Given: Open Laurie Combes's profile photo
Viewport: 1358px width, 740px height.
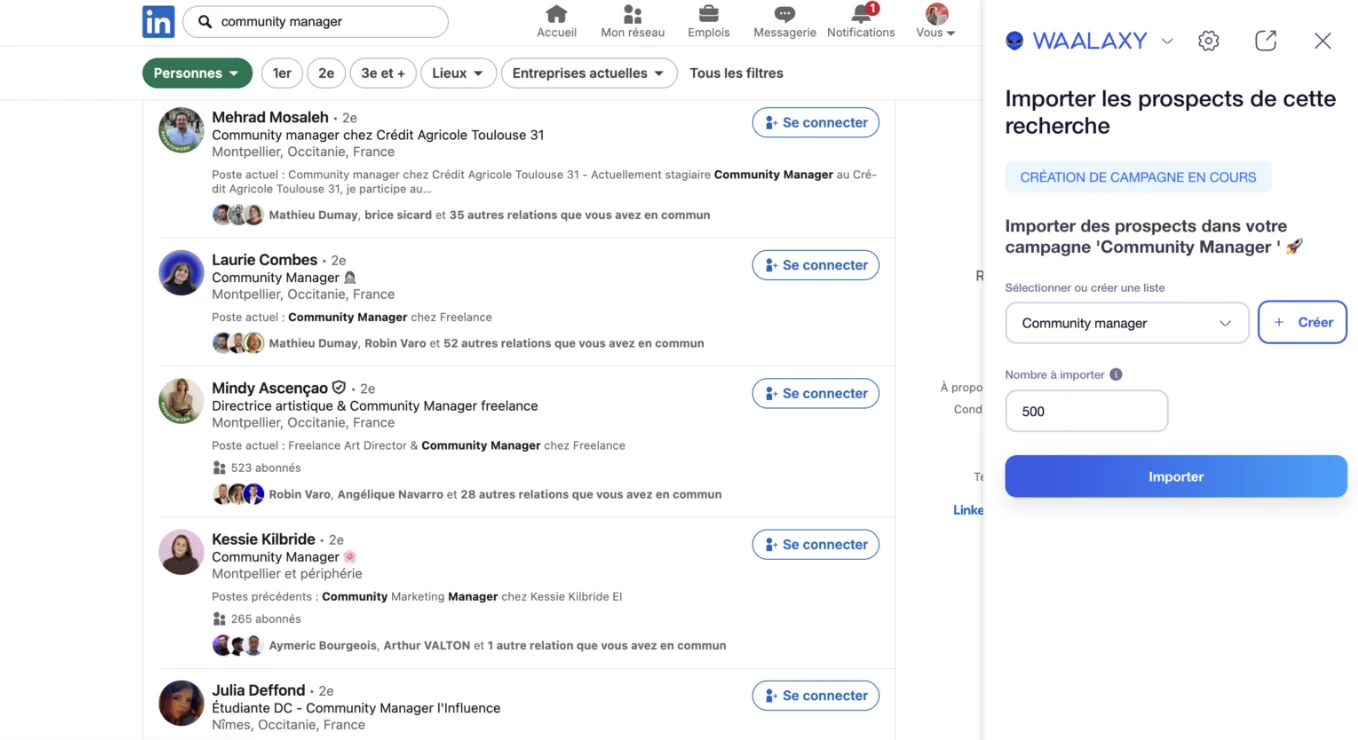Looking at the screenshot, I should point(181,272).
